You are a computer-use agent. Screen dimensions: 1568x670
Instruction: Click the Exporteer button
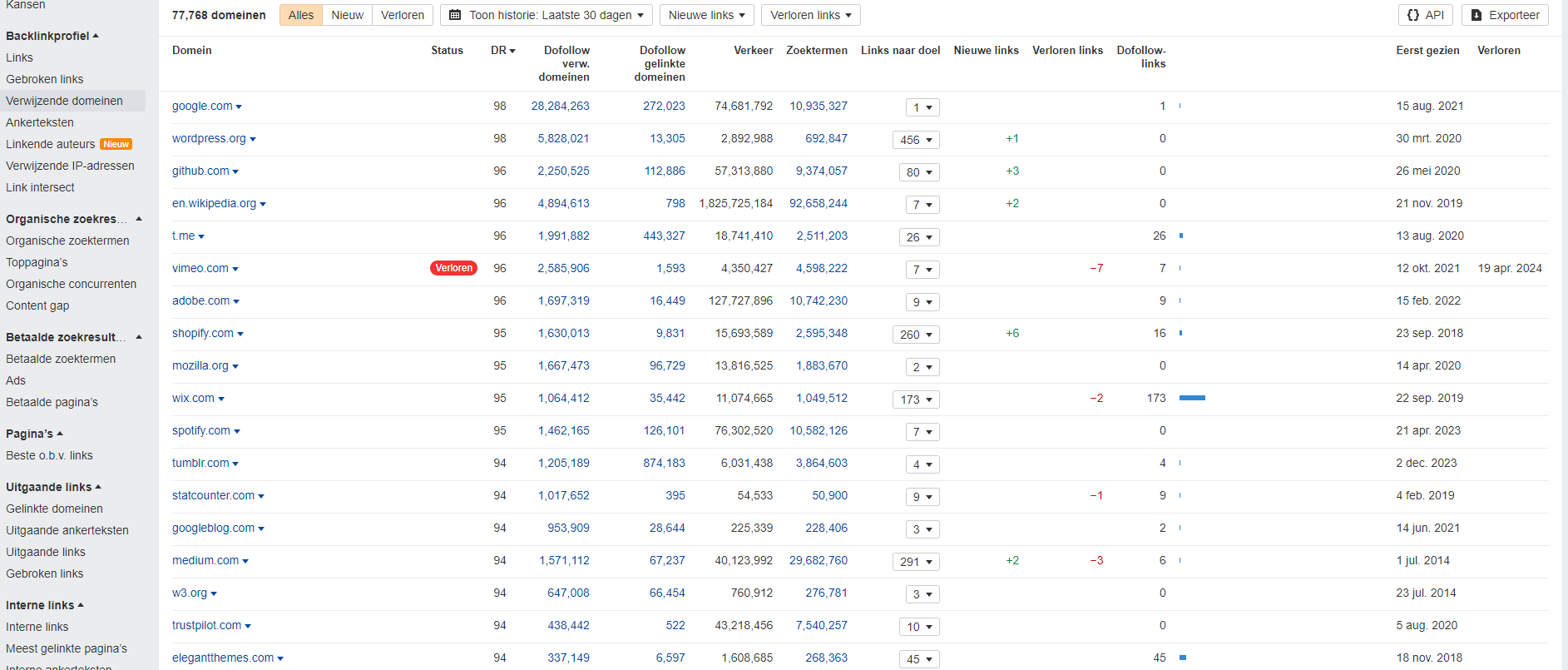tap(1505, 15)
